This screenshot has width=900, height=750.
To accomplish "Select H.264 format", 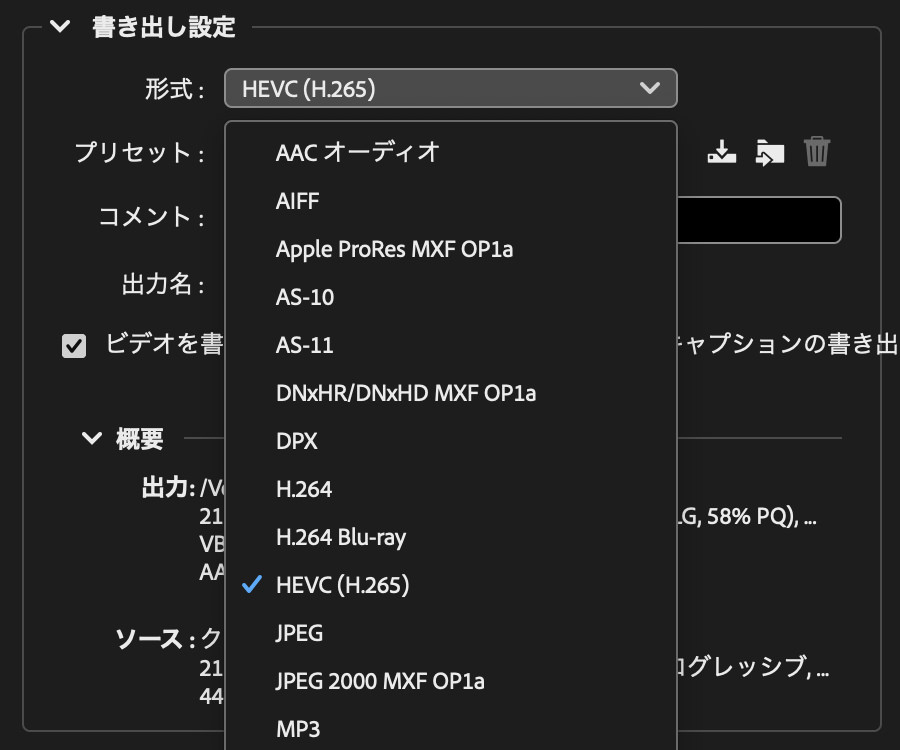I will click(x=303, y=489).
